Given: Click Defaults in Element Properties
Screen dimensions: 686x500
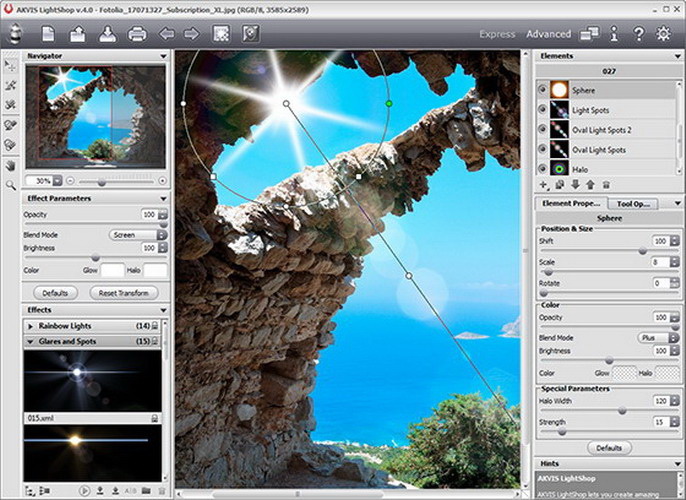Looking at the screenshot, I should [609, 448].
